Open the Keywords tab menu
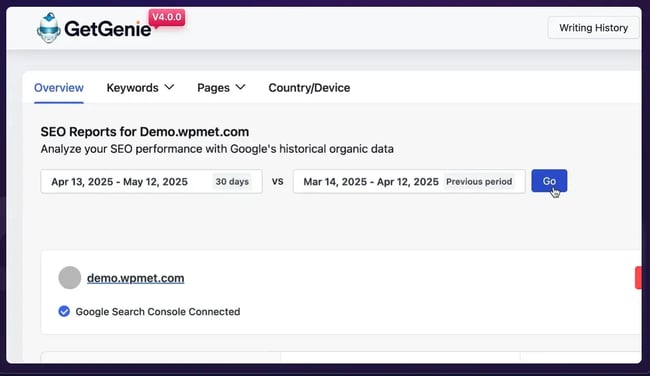Screen dimensions: 650x376 [x=140, y=88]
